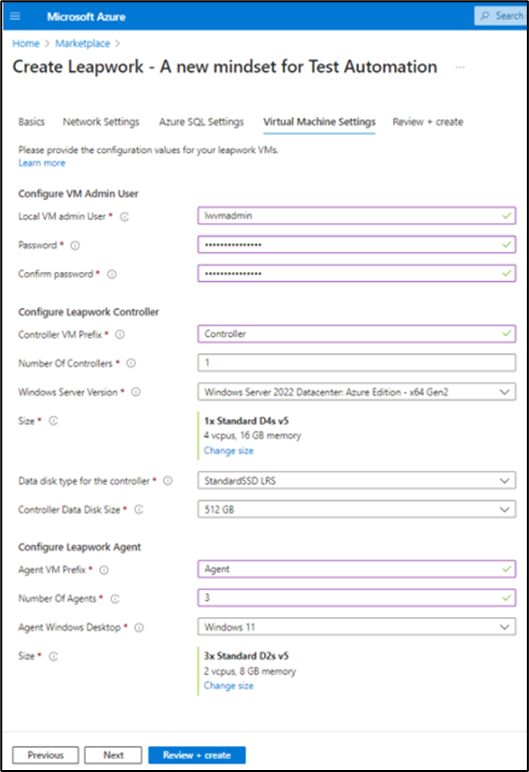This screenshot has width=529, height=772.
Task: Click info icon beside Agent Windows Desktop
Action: tap(139, 628)
